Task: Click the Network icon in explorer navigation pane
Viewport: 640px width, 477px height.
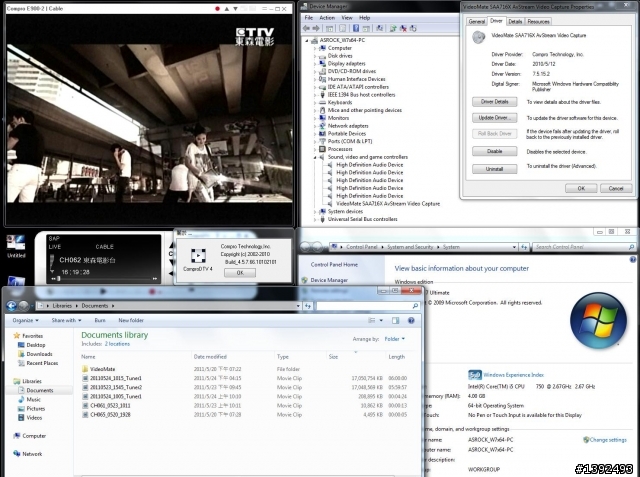Action: click(17, 453)
